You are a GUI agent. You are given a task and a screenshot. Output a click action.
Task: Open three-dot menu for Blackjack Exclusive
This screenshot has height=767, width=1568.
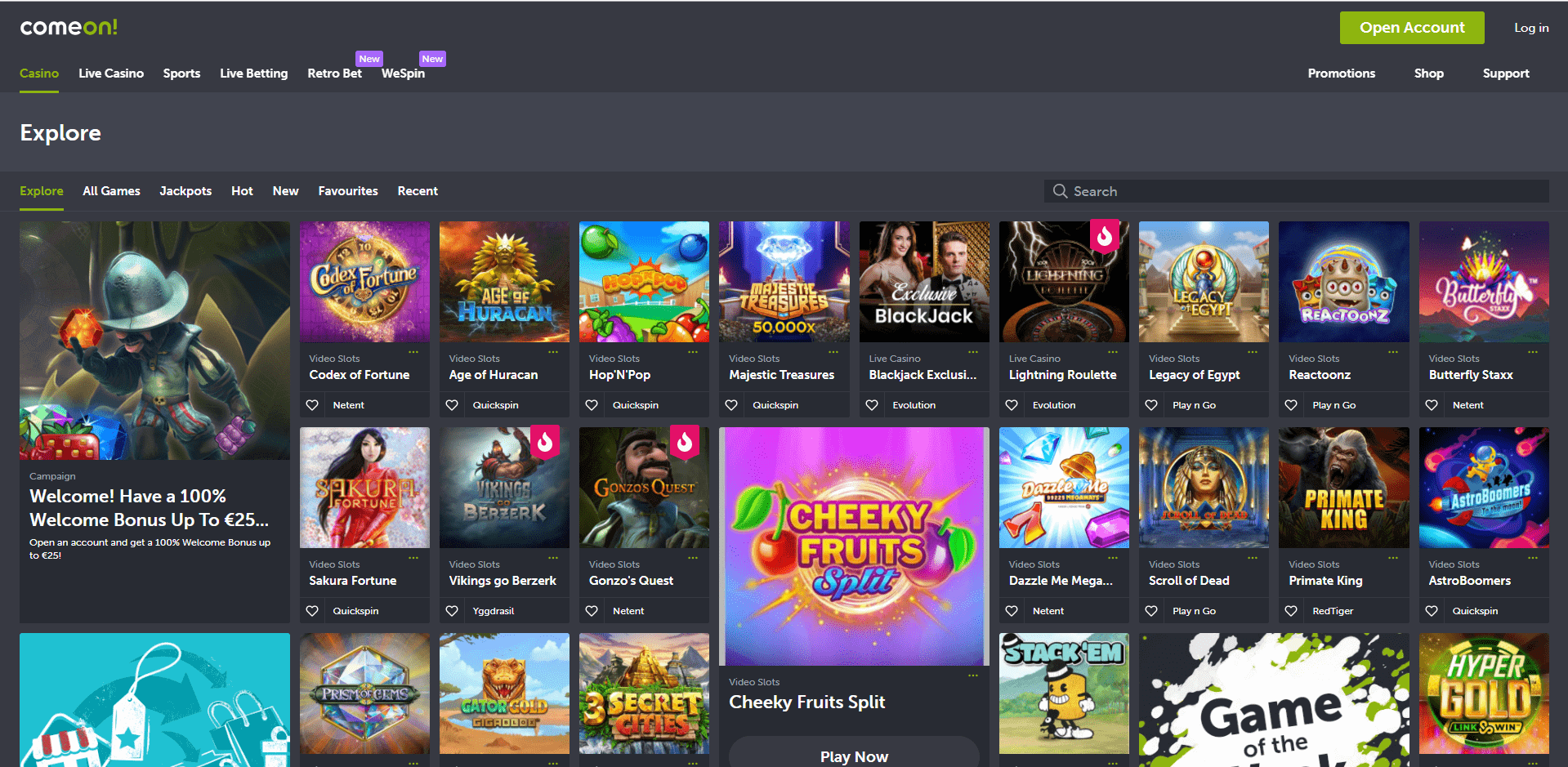[973, 352]
